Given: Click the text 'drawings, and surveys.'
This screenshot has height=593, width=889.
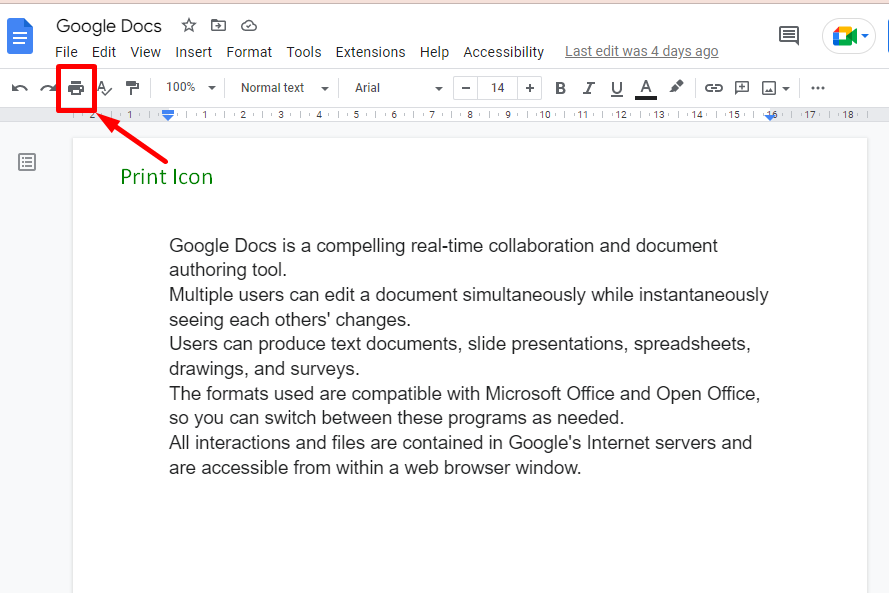Looking at the screenshot, I should pos(264,369).
